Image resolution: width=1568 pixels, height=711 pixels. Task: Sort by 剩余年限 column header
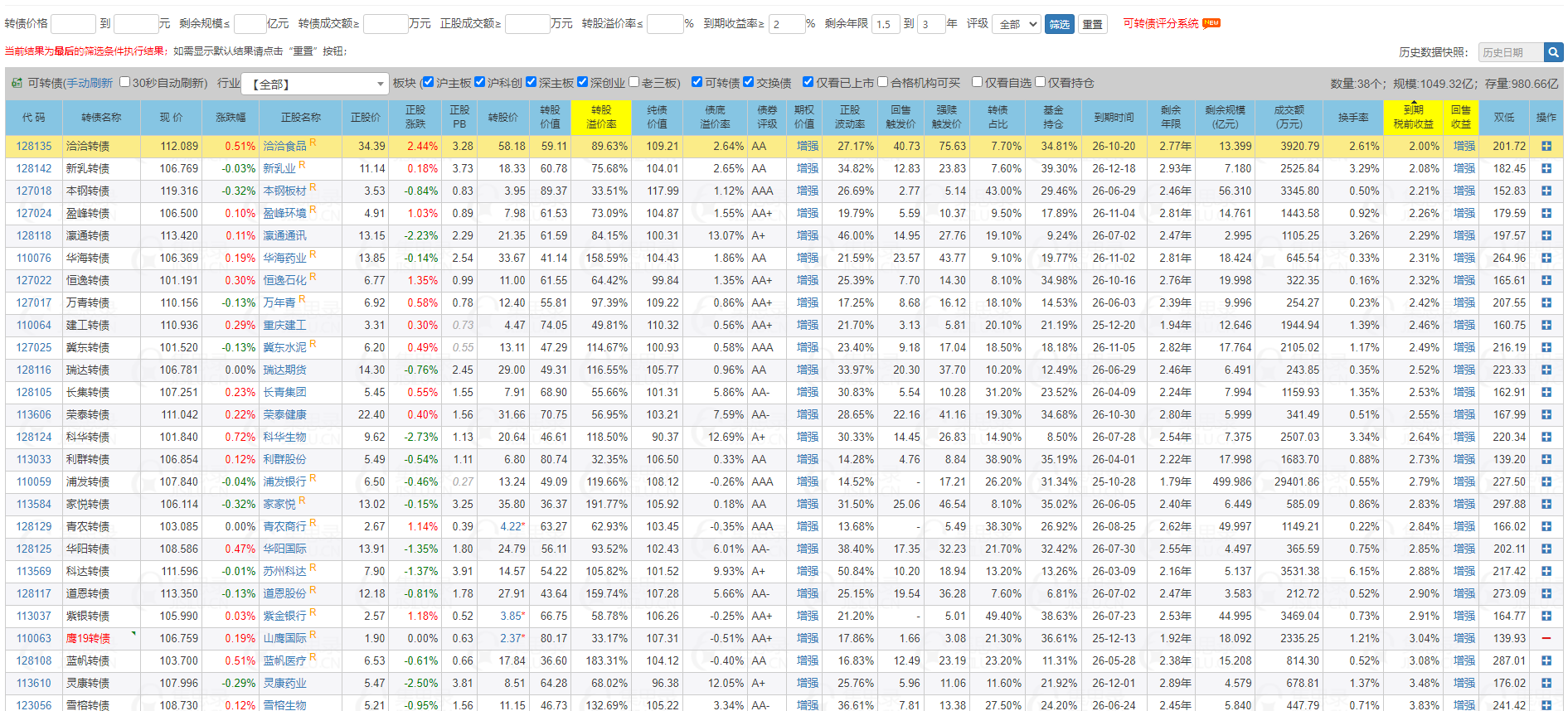click(x=1171, y=117)
